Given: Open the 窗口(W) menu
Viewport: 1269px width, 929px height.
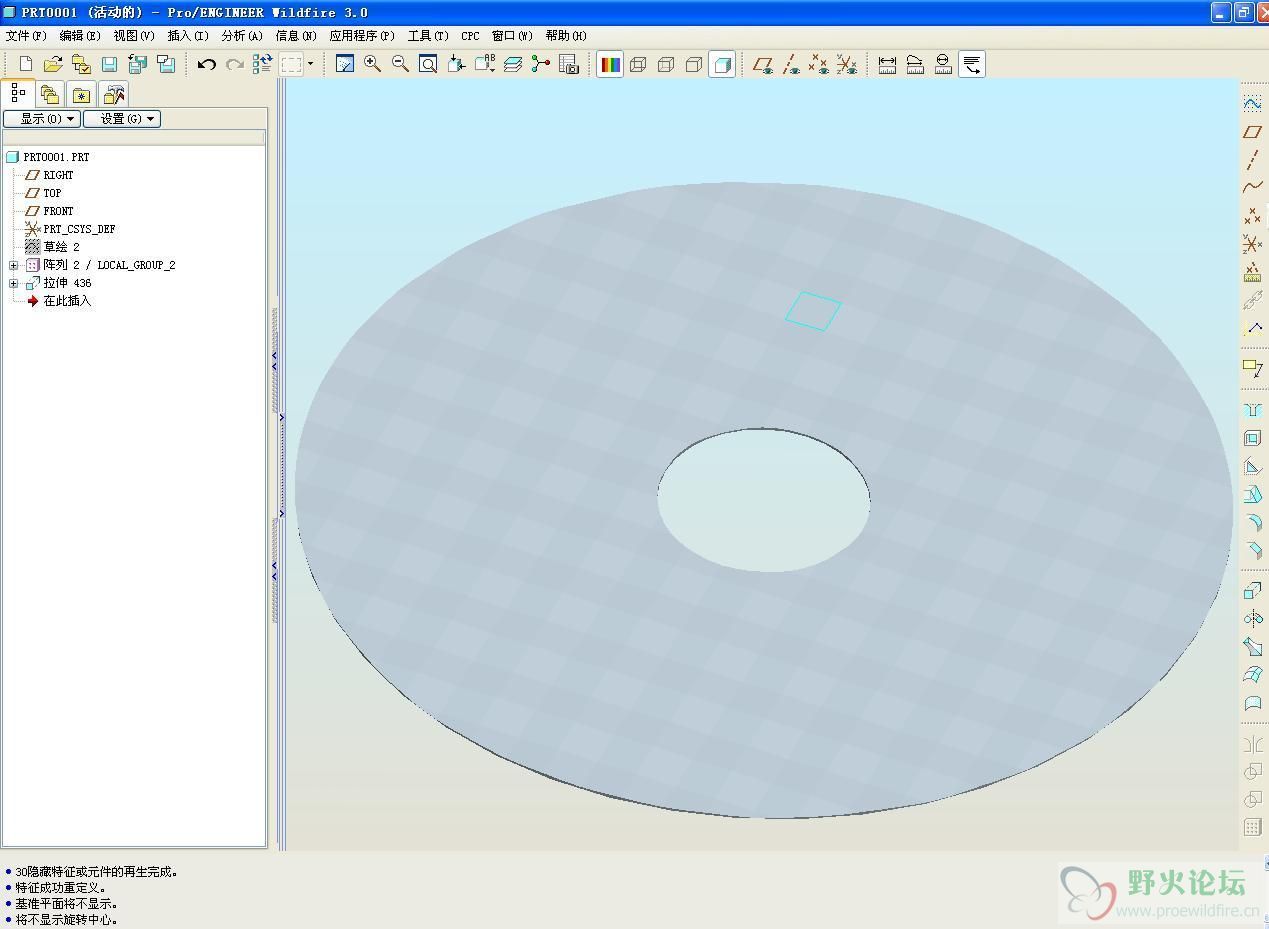Looking at the screenshot, I should pos(512,35).
